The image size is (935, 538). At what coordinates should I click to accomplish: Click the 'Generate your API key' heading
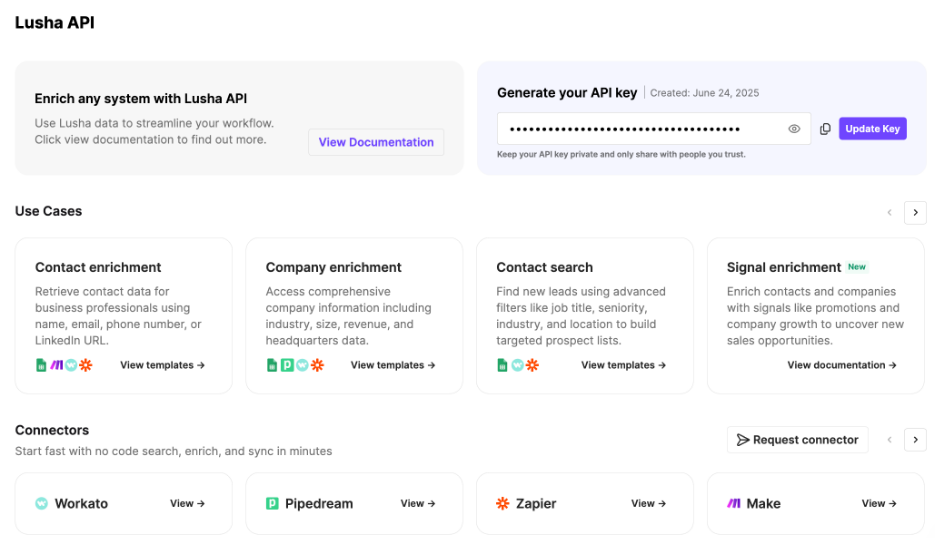point(567,93)
